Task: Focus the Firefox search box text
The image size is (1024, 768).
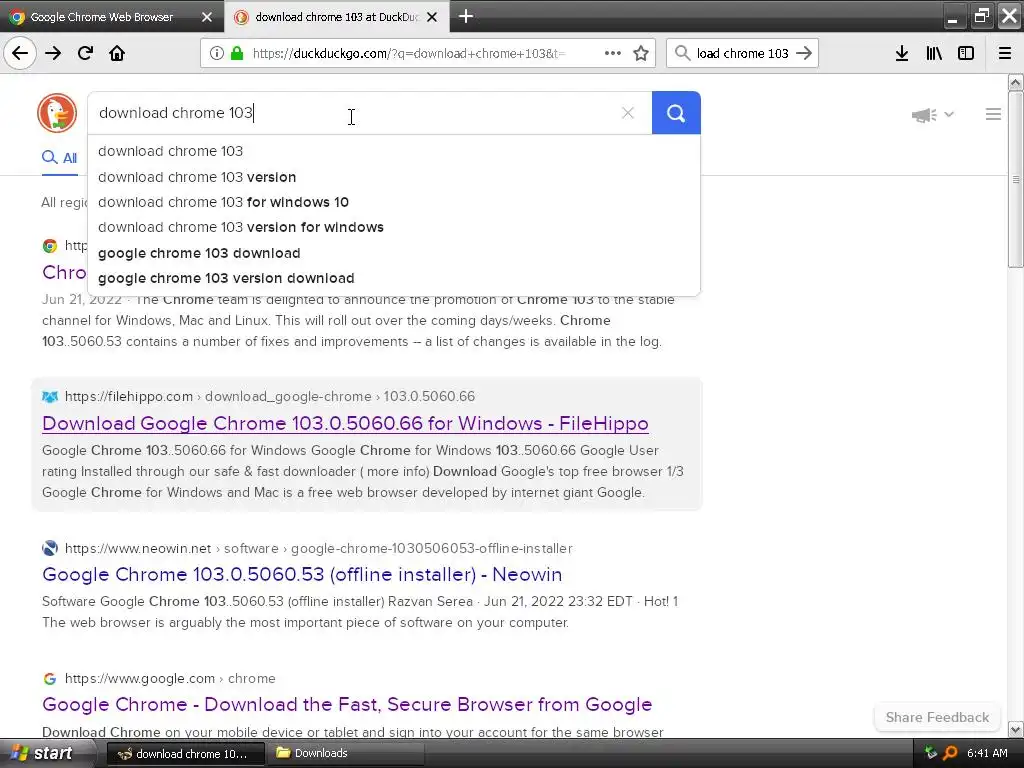Action: tap(743, 54)
